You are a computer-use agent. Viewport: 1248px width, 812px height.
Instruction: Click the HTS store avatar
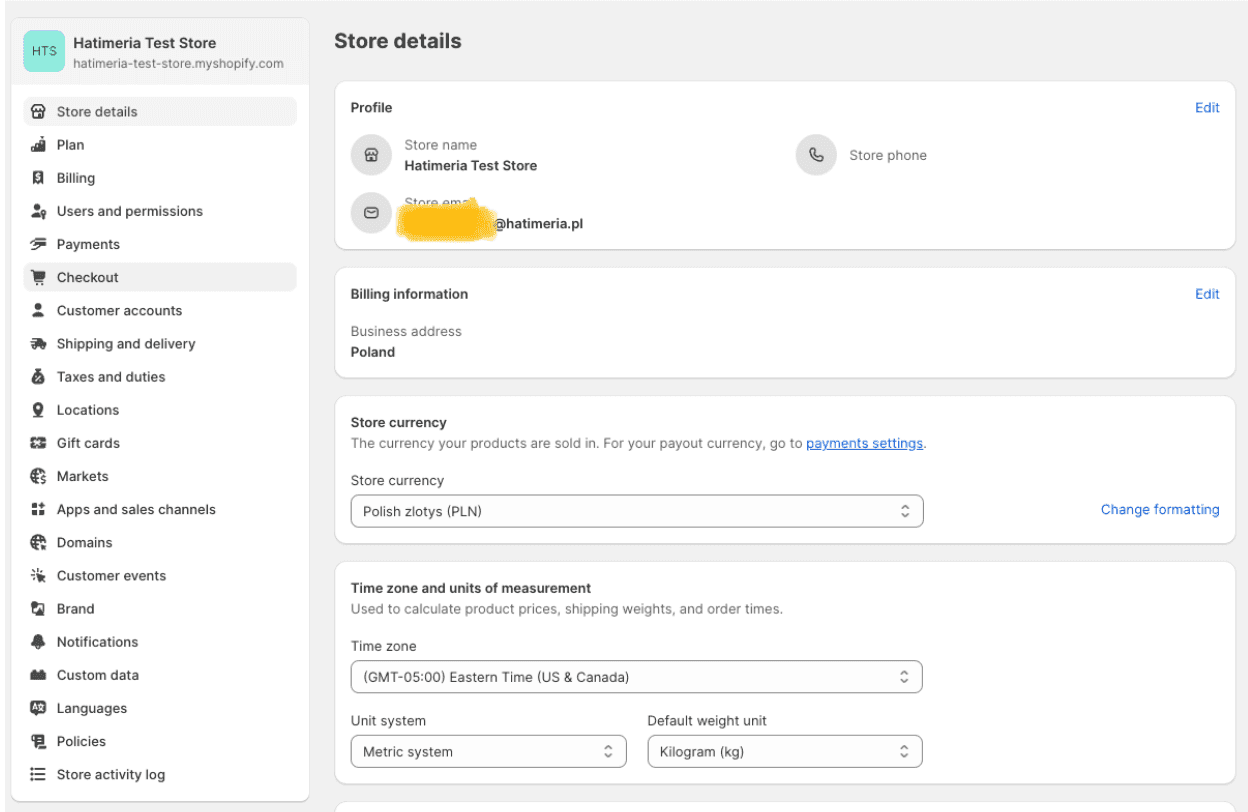click(43, 50)
